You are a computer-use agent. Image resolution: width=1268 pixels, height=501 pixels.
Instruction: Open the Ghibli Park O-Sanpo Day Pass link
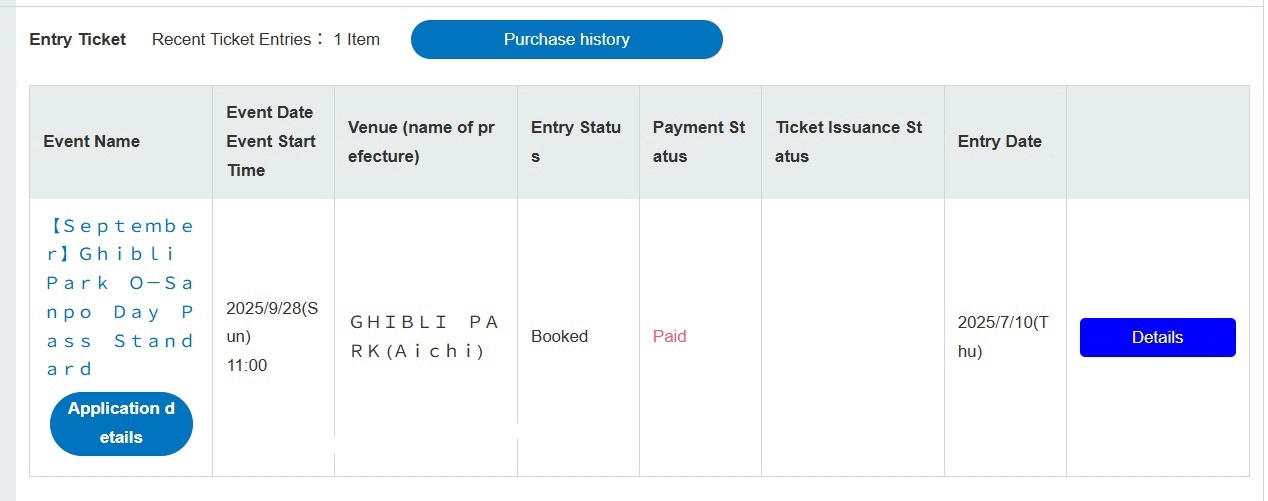pyautogui.click(x=121, y=297)
